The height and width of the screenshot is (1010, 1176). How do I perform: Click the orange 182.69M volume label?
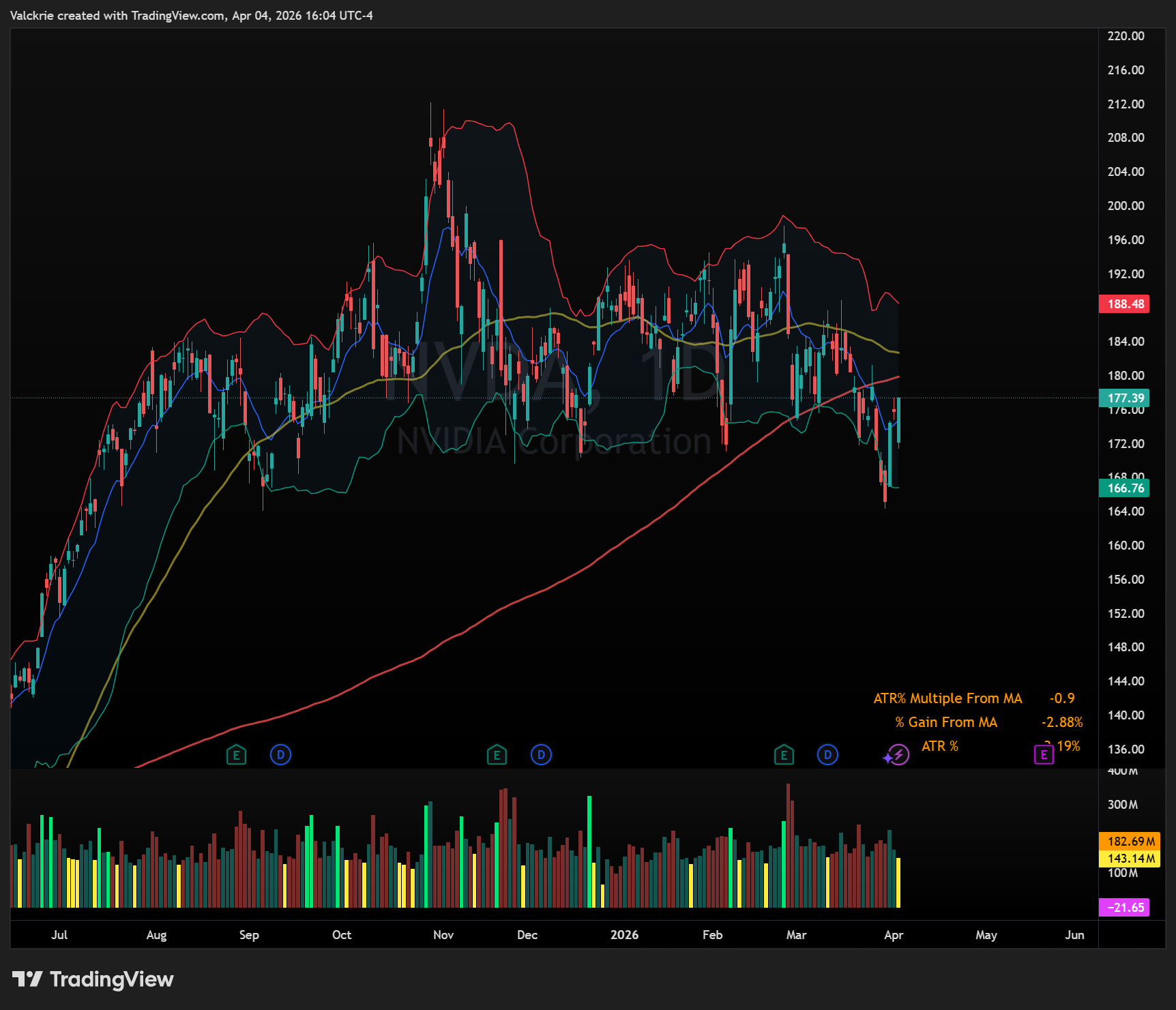tap(1130, 842)
